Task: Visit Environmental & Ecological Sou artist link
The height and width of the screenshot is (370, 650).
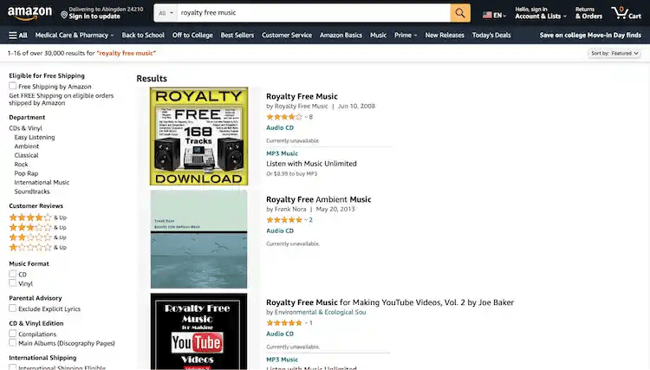Action: [x=320, y=312]
